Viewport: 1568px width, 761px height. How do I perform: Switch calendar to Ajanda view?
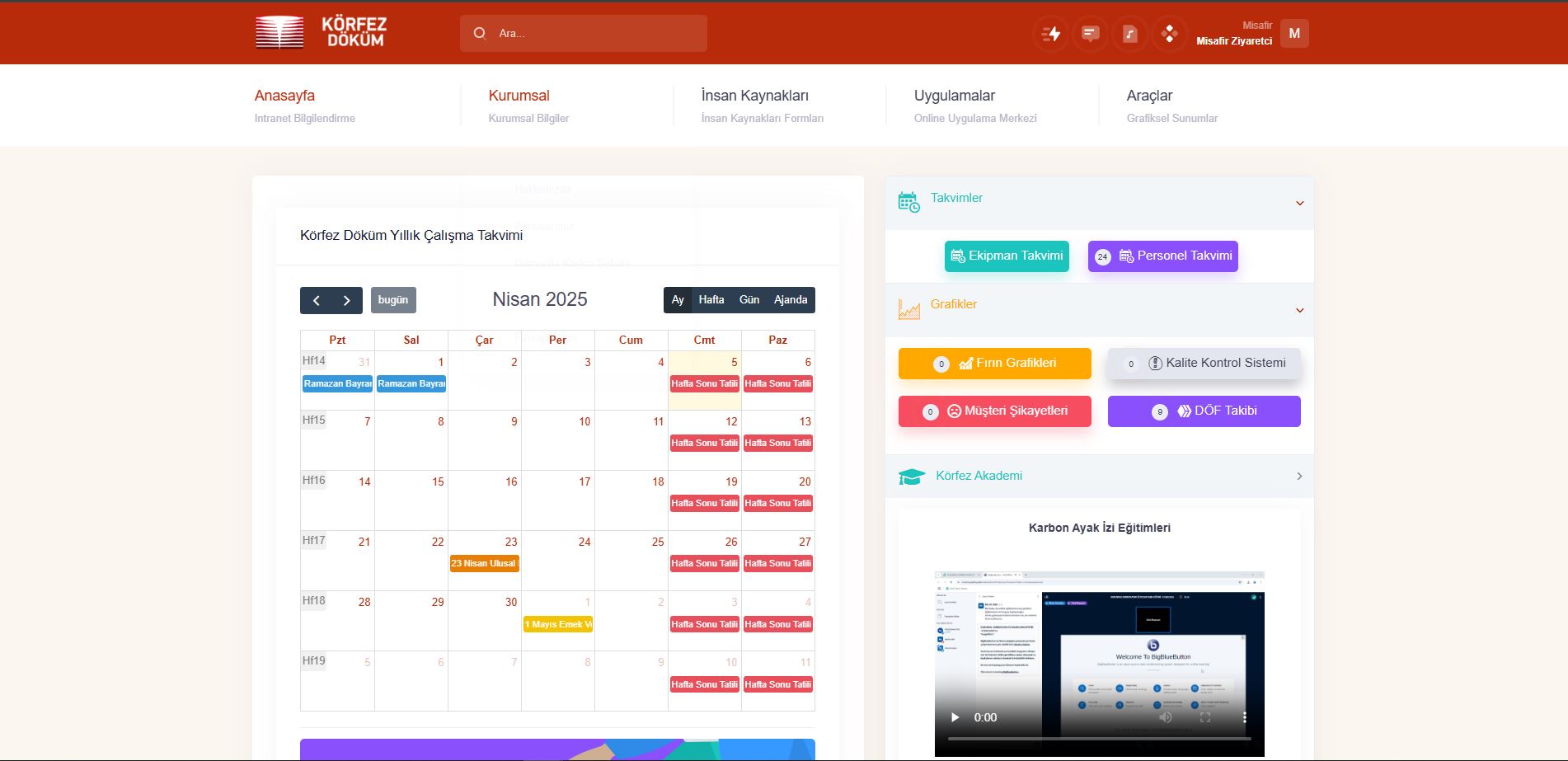point(790,300)
